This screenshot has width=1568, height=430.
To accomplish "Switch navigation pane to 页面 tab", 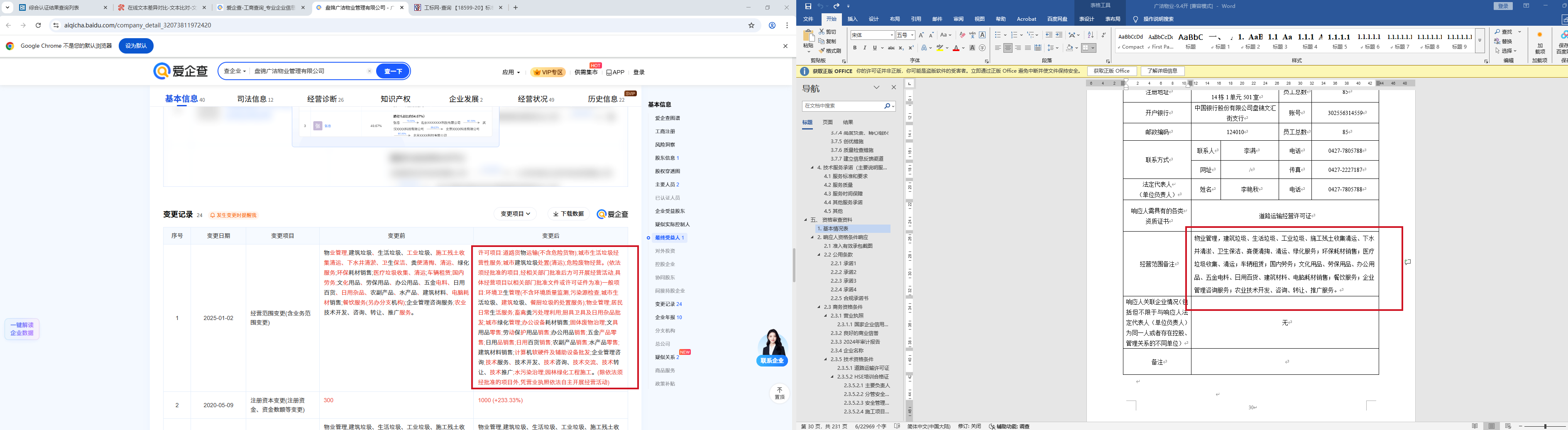I will (x=828, y=122).
